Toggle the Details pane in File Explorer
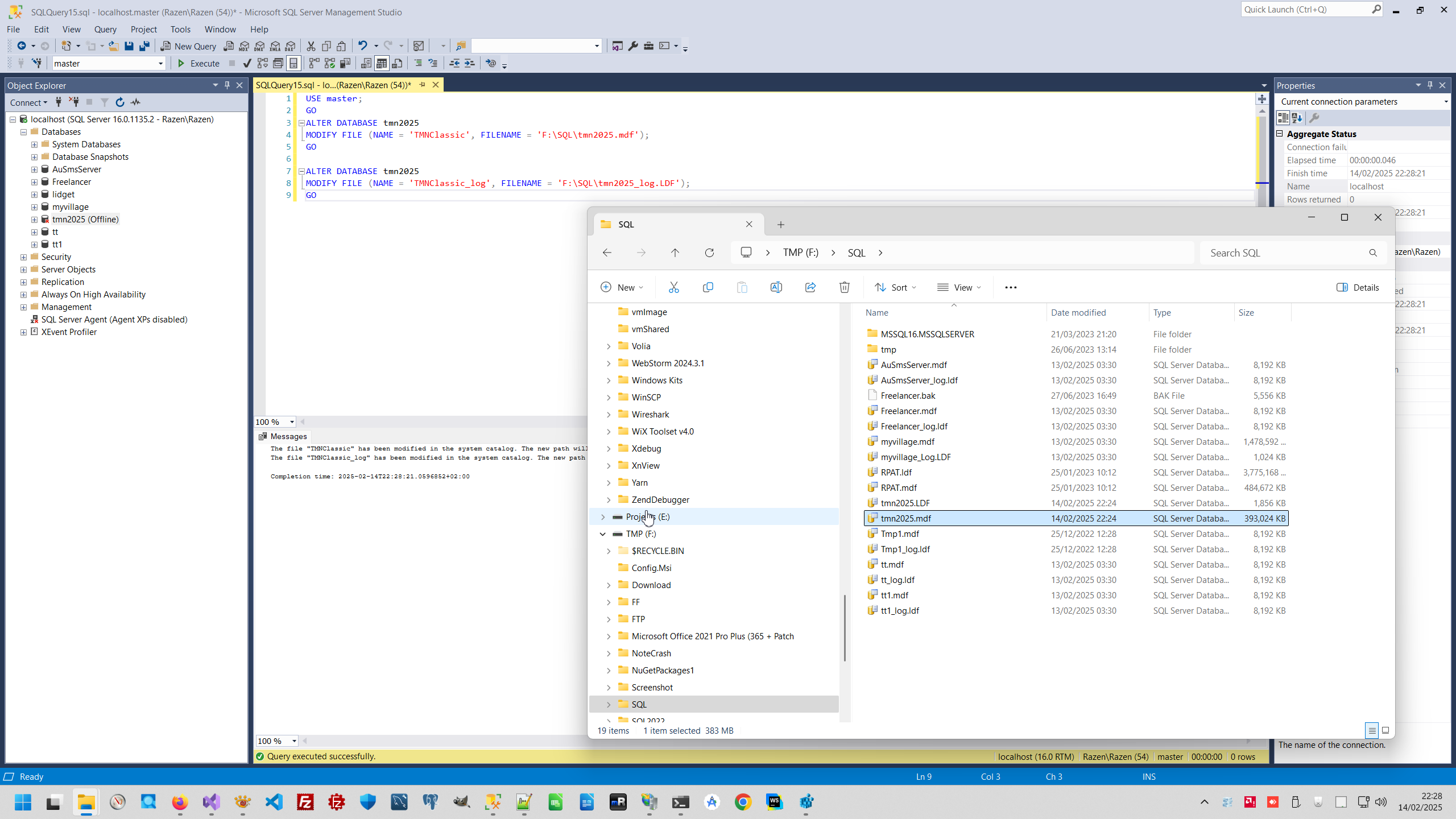 click(x=1357, y=287)
